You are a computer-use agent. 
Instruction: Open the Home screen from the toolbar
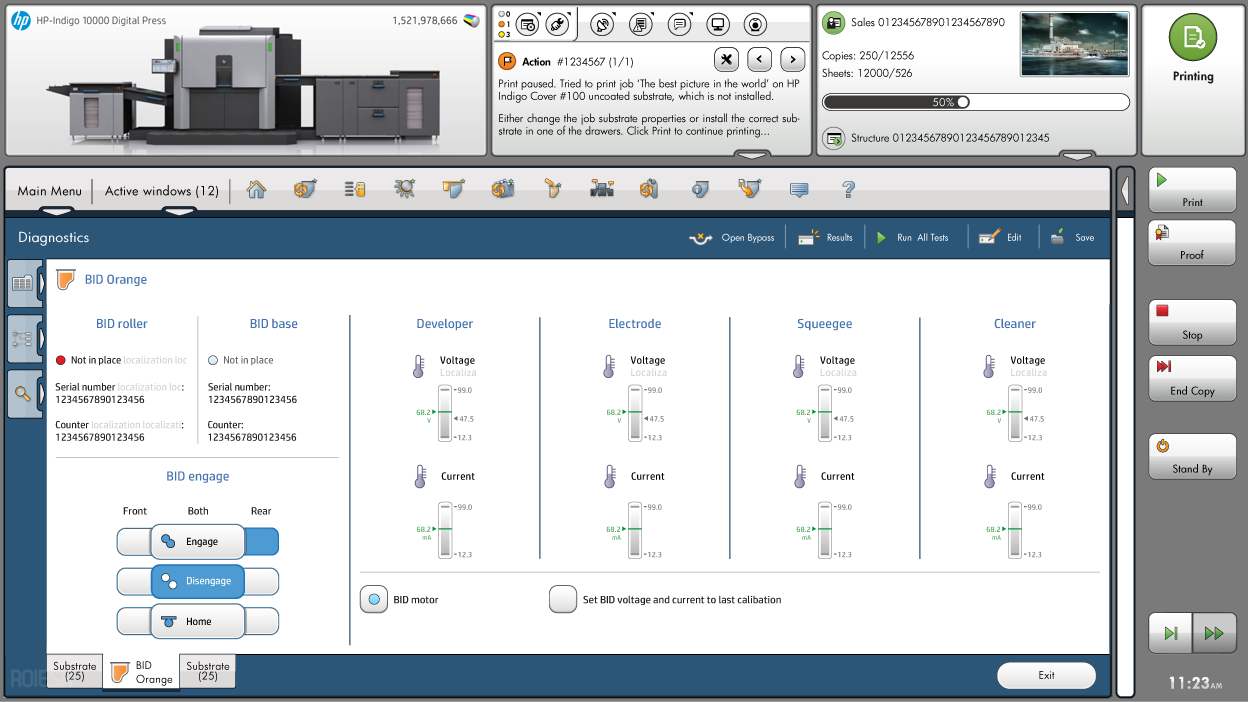pos(256,189)
